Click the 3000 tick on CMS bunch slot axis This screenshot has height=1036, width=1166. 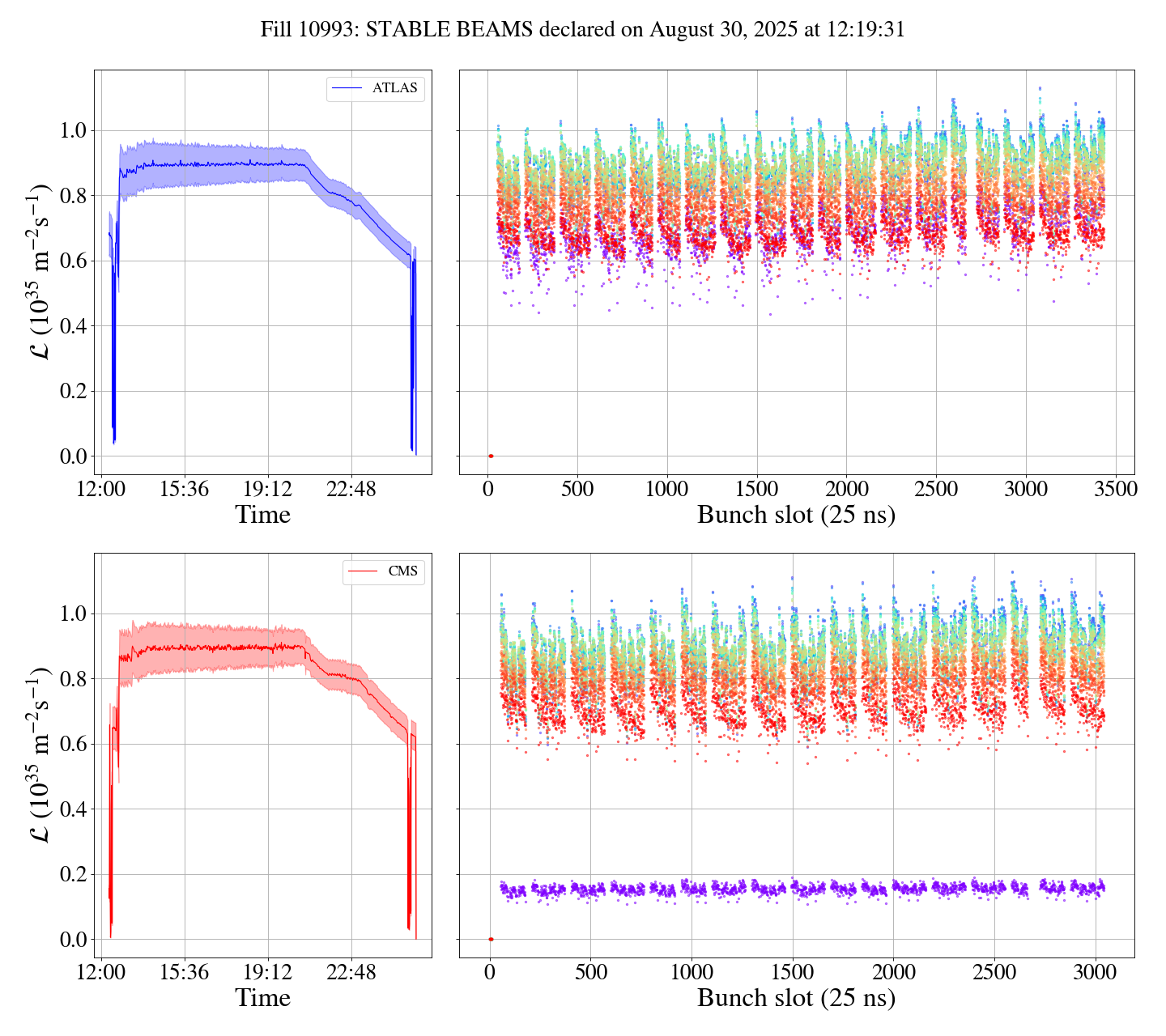1095,972
